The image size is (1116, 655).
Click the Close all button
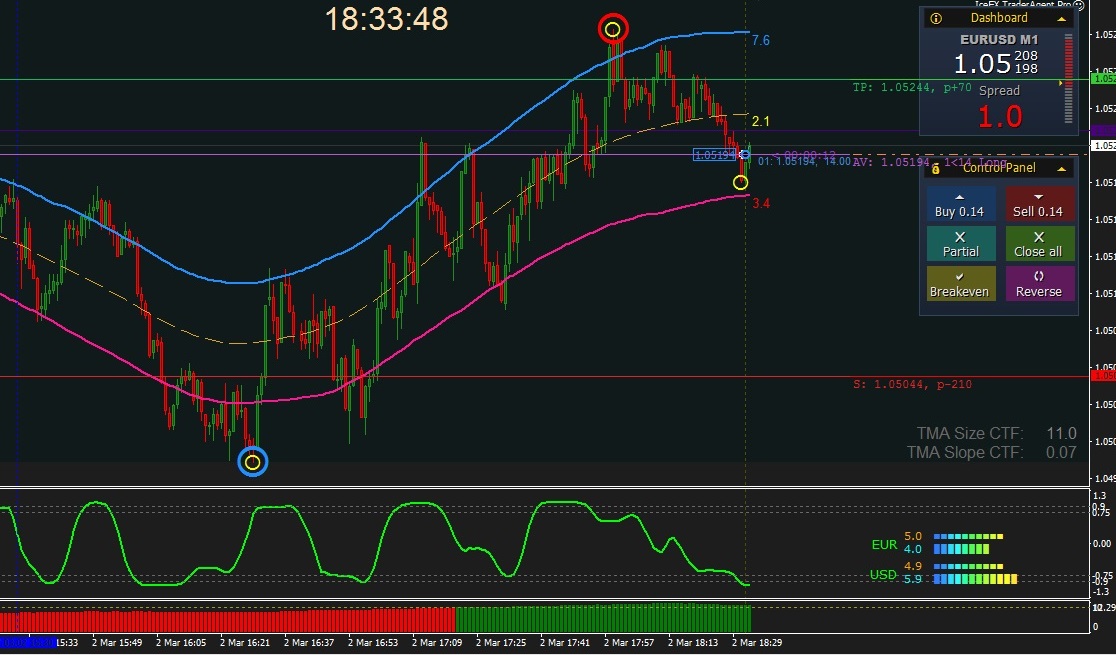coord(1039,244)
